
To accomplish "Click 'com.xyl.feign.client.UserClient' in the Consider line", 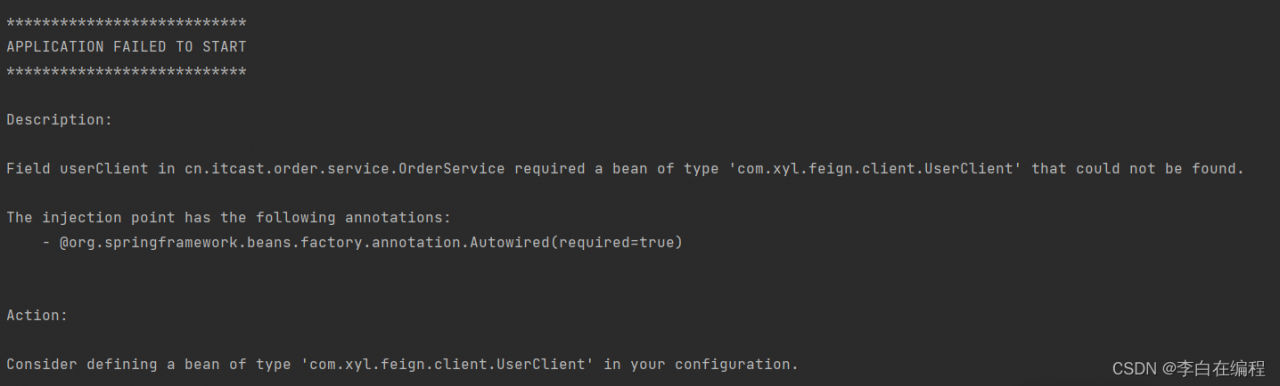I will (x=447, y=365).
